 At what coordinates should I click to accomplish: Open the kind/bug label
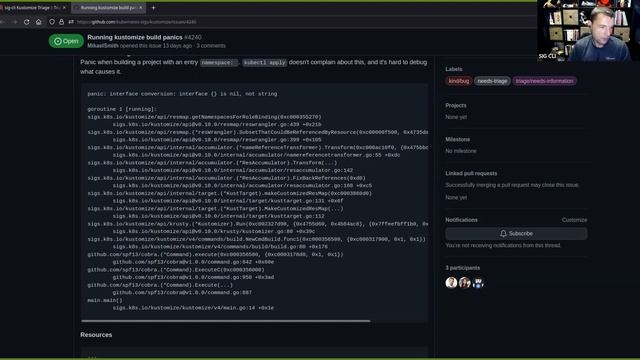(459, 81)
